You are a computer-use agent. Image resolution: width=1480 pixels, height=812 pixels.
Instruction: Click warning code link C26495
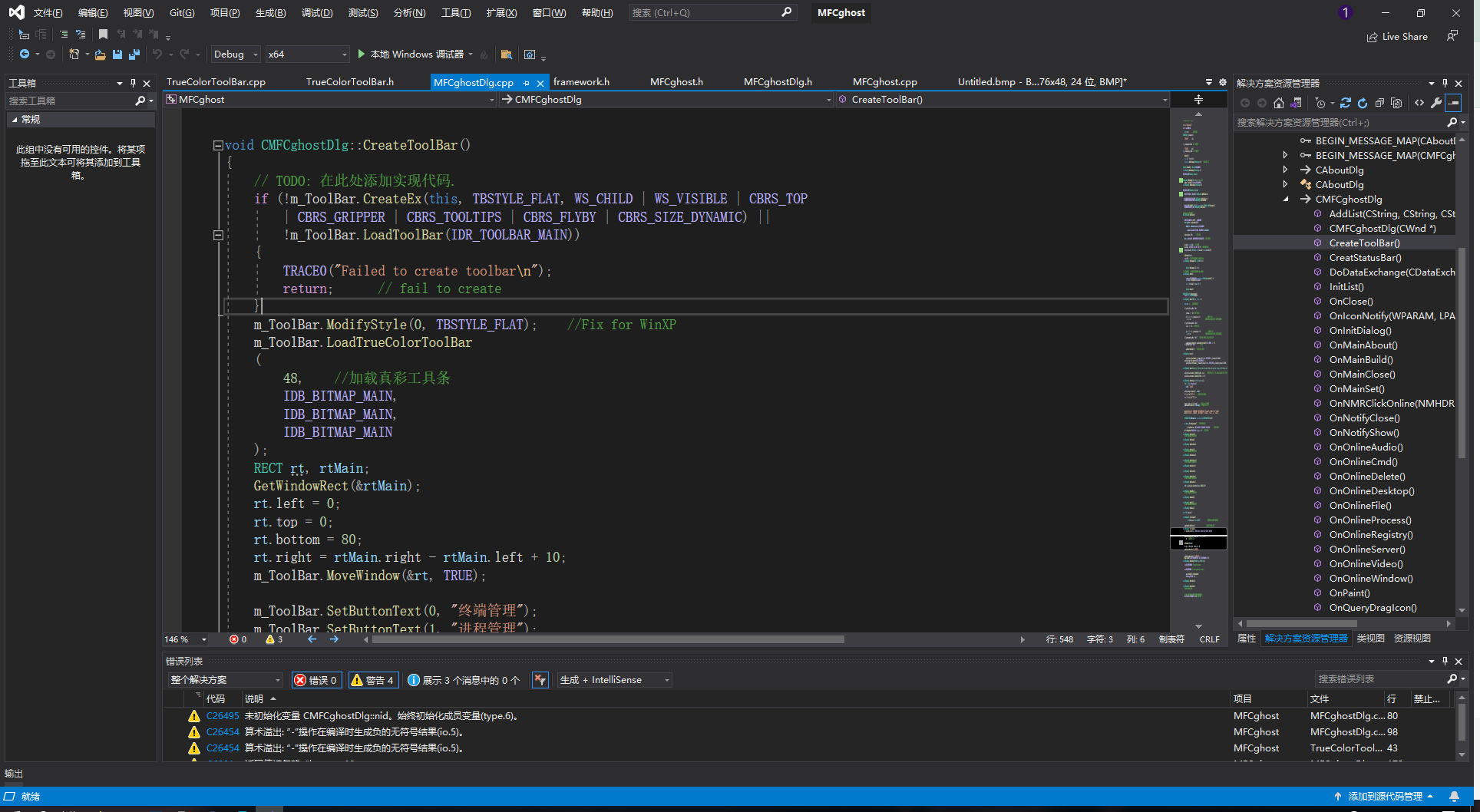click(x=223, y=716)
